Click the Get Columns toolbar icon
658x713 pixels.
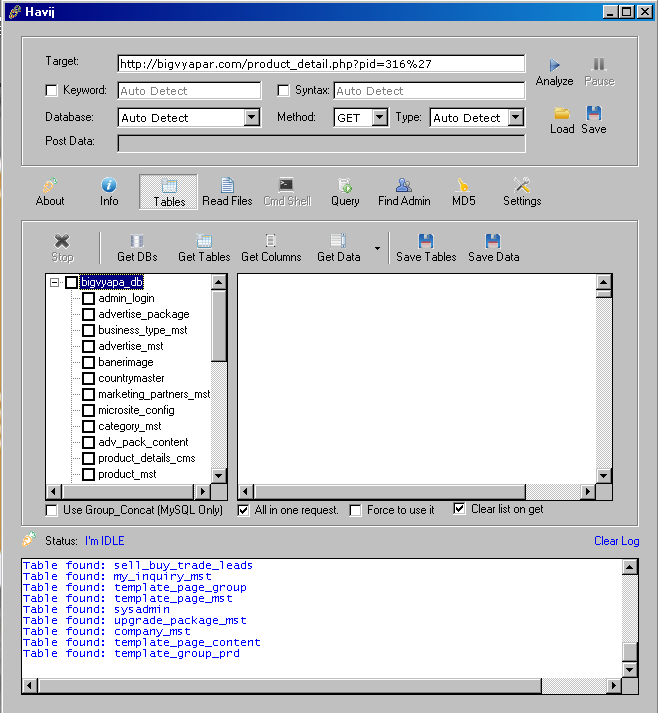pos(271,241)
